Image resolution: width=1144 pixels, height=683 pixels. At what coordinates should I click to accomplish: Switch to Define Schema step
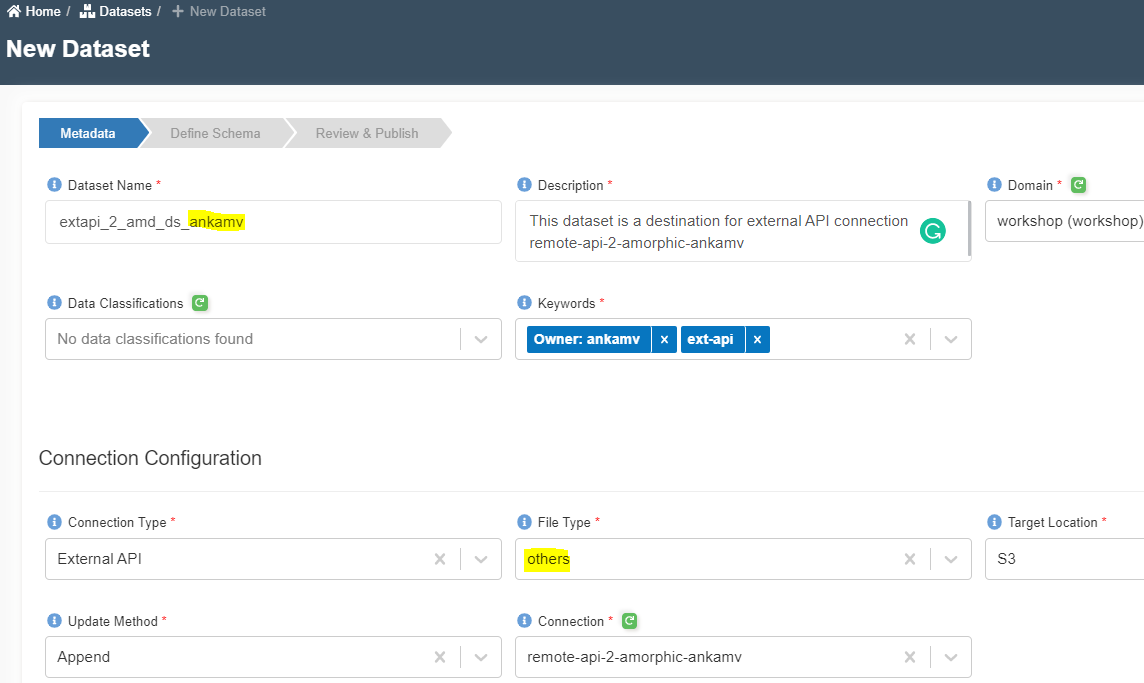tap(215, 134)
